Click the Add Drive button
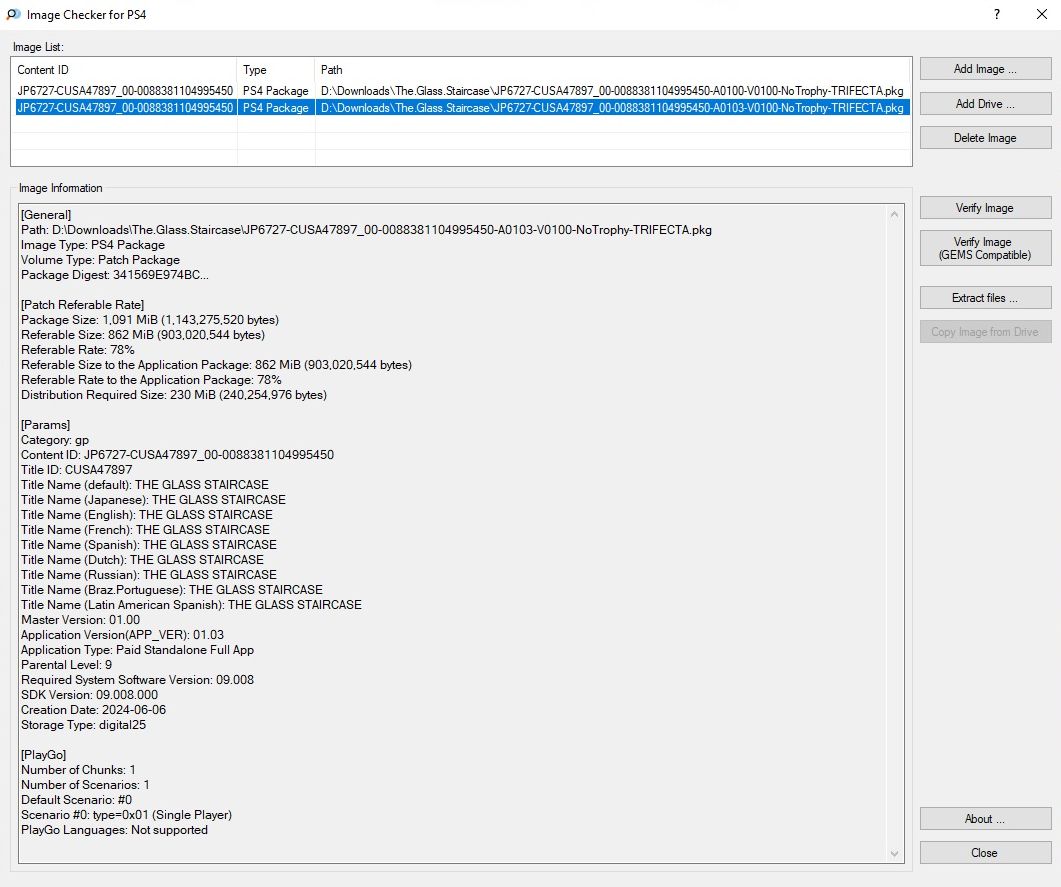Viewport: 1061px width, 887px height. point(985,104)
